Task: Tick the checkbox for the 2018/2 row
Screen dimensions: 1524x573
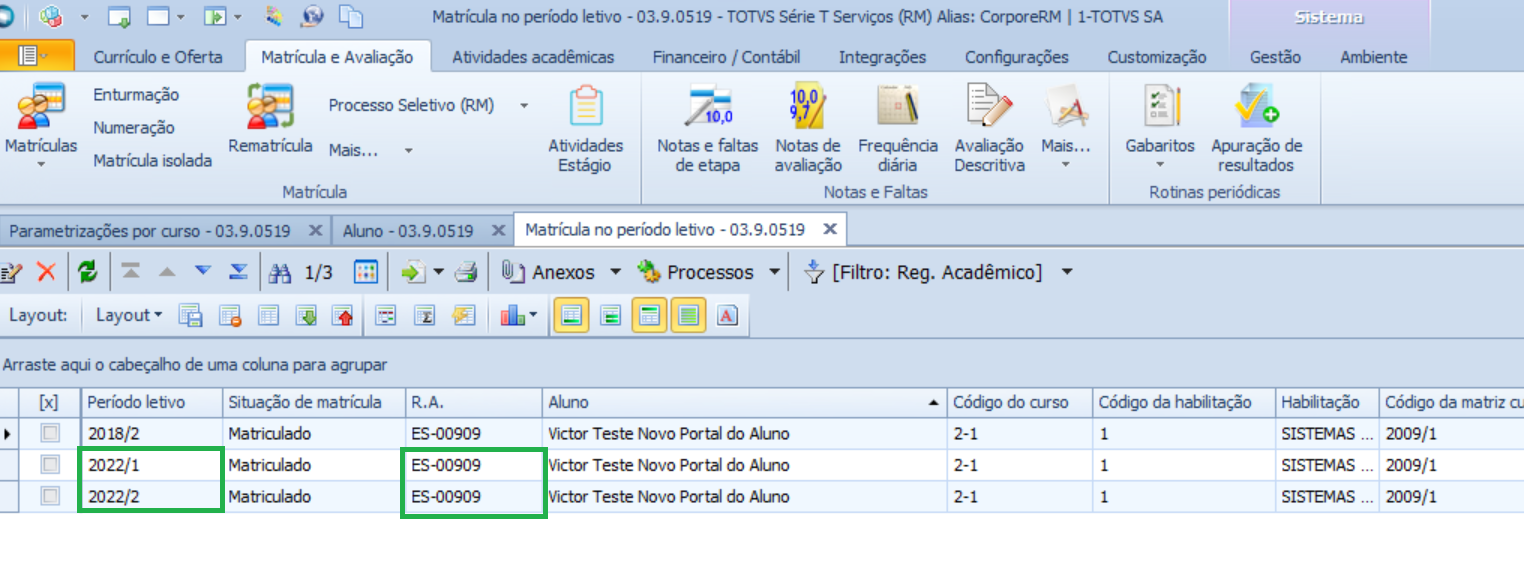Action: [49, 434]
